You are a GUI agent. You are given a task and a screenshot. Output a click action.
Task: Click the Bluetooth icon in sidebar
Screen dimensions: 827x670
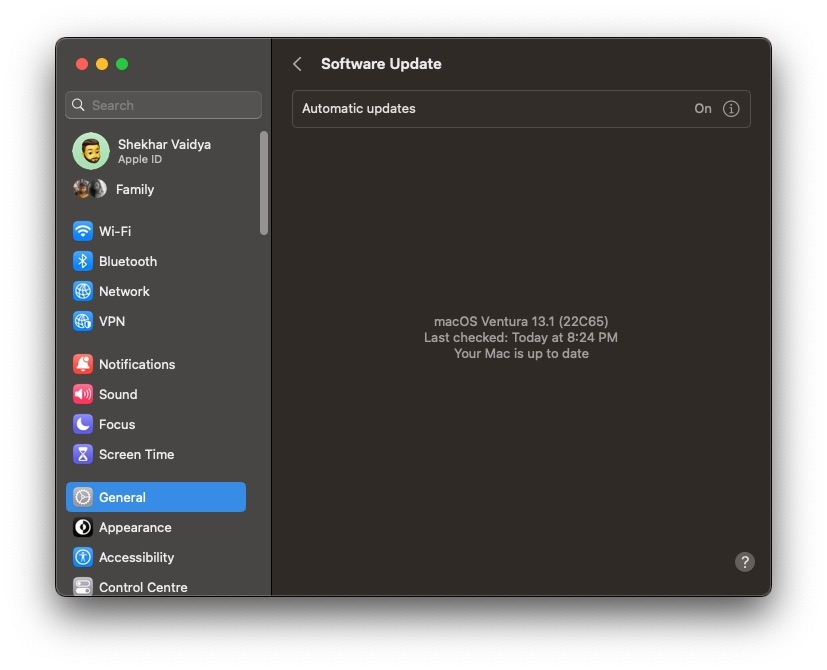pos(83,261)
